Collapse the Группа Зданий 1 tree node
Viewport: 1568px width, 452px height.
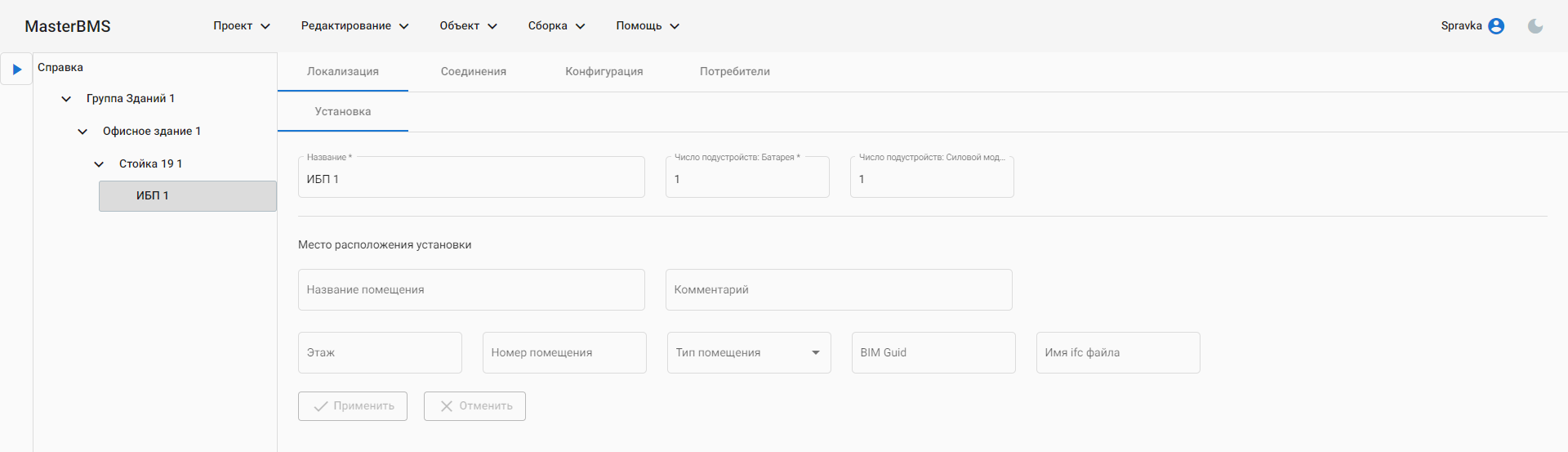coord(66,99)
